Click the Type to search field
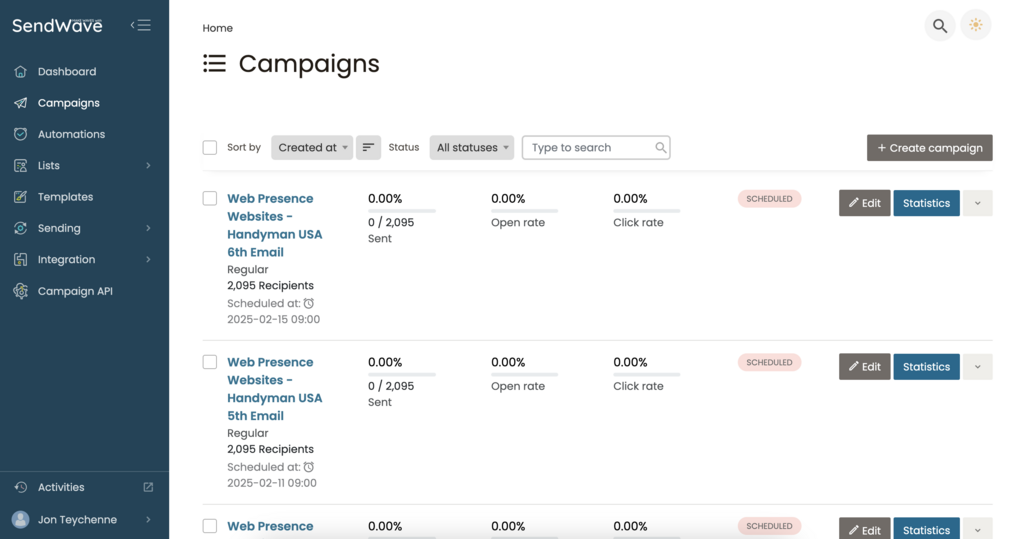This screenshot has width=1024, height=539. [590, 148]
